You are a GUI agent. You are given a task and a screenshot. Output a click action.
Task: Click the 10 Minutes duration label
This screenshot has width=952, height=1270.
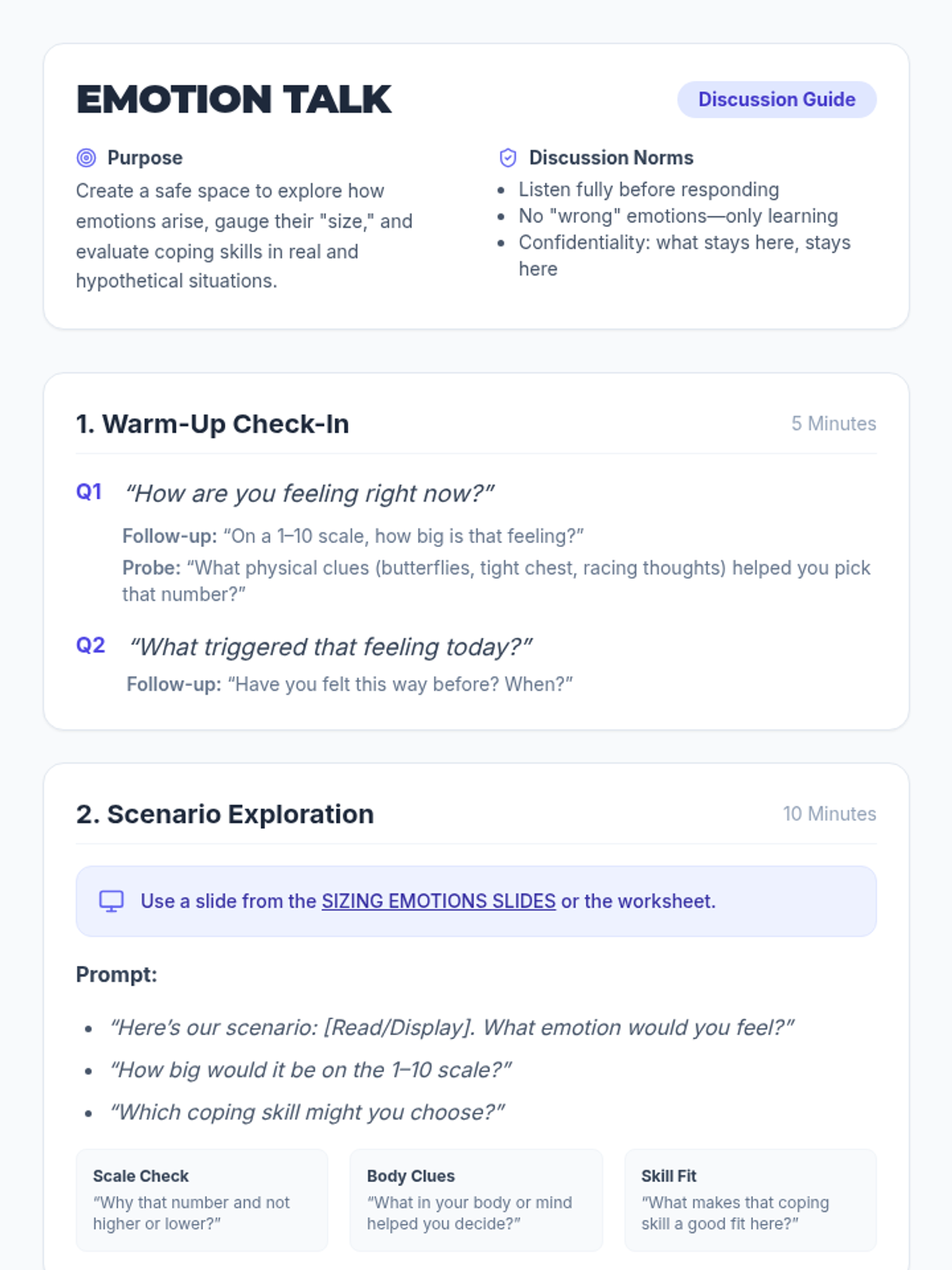[830, 814]
